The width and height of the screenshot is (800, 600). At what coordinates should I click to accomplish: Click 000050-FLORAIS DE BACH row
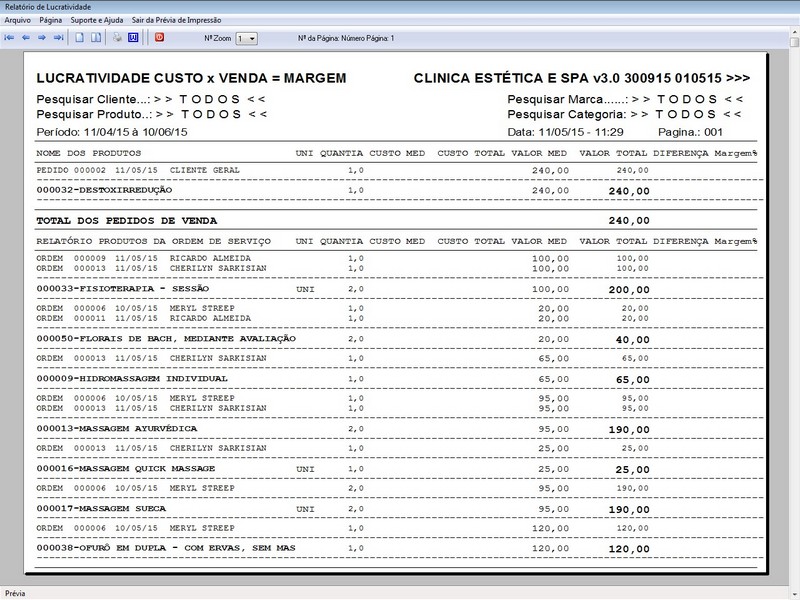(343, 339)
